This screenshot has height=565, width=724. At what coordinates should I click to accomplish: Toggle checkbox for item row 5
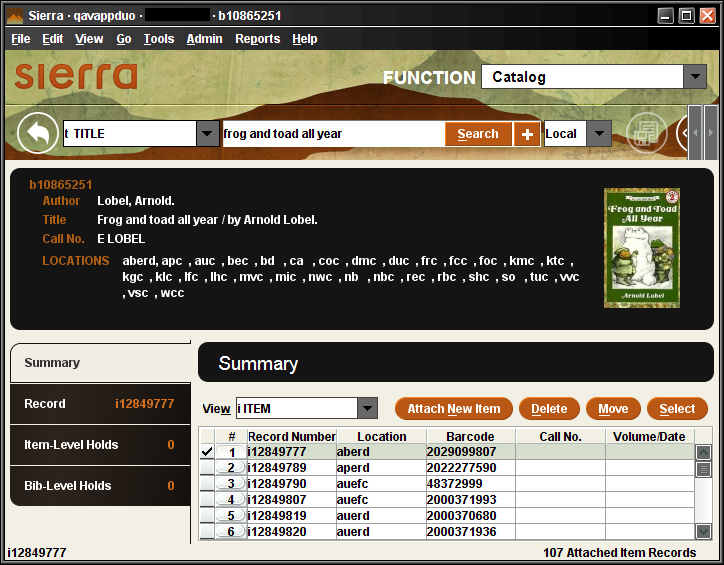(x=207, y=516)
